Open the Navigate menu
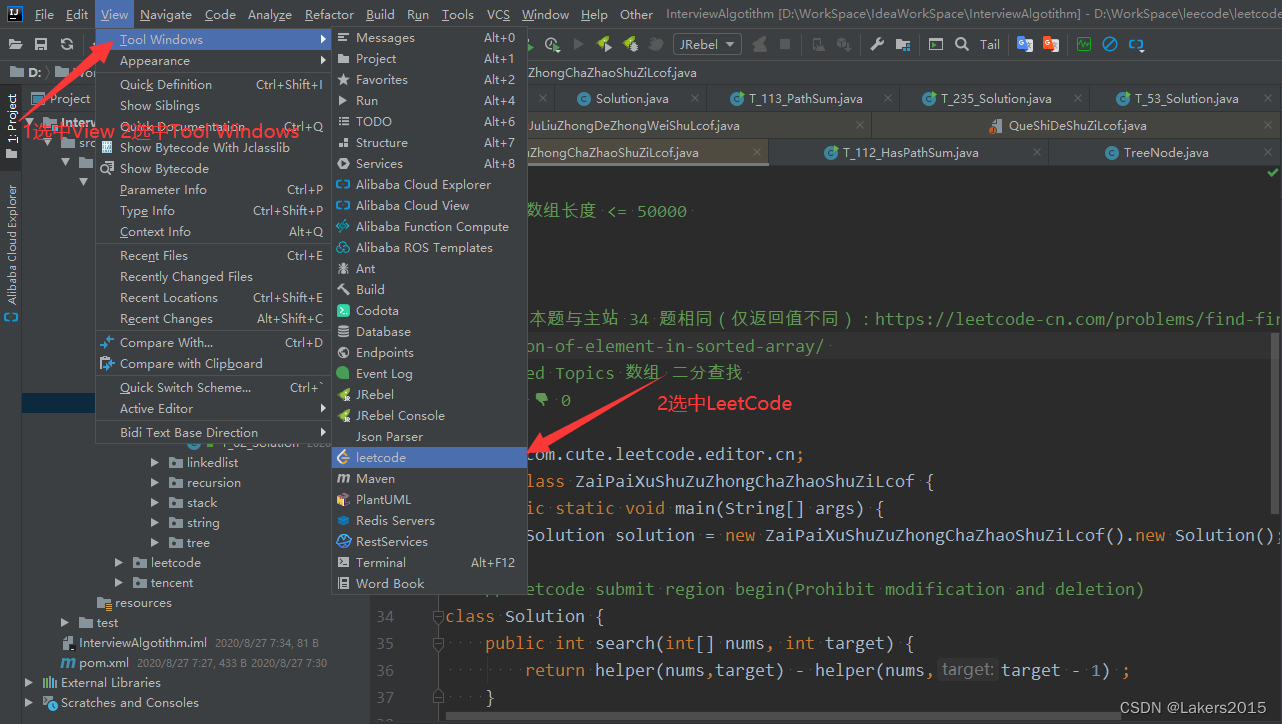 [166, 14]
